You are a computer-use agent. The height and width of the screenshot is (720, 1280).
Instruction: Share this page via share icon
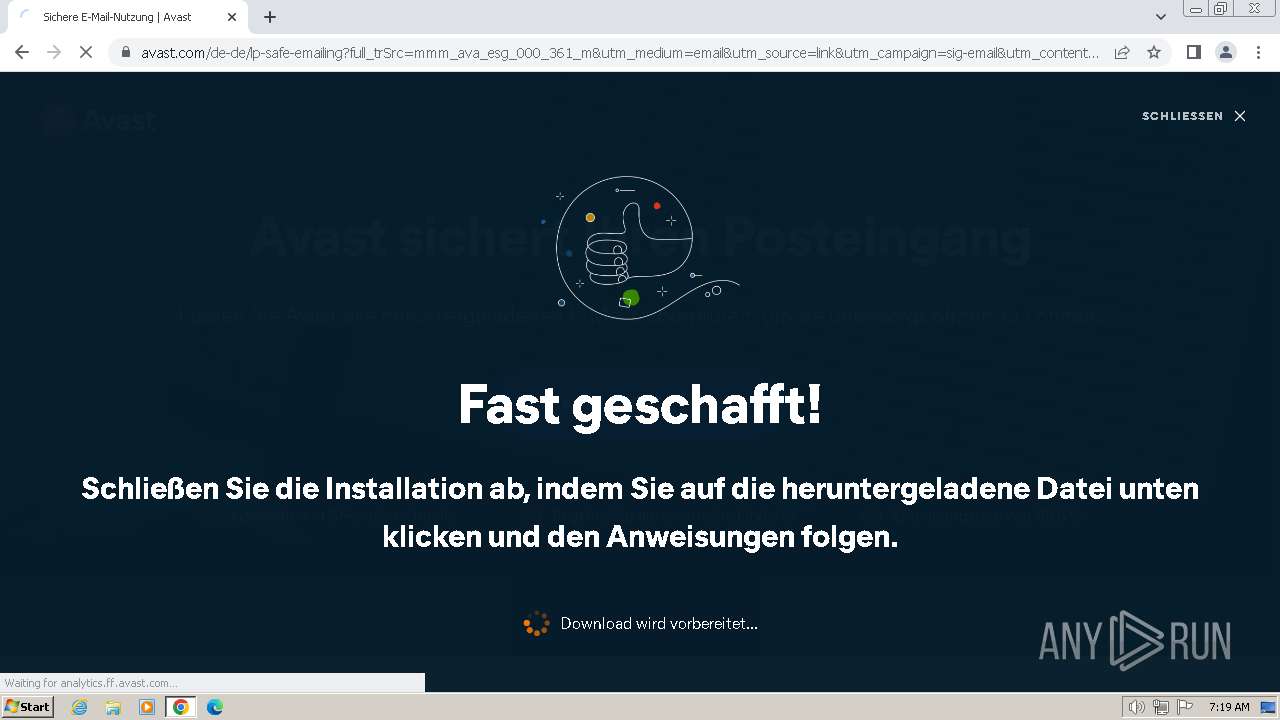coord(1122,52)
